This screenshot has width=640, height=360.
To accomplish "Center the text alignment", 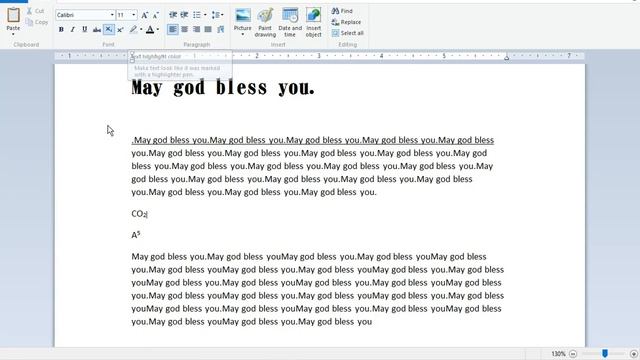I will coord(184,29).
